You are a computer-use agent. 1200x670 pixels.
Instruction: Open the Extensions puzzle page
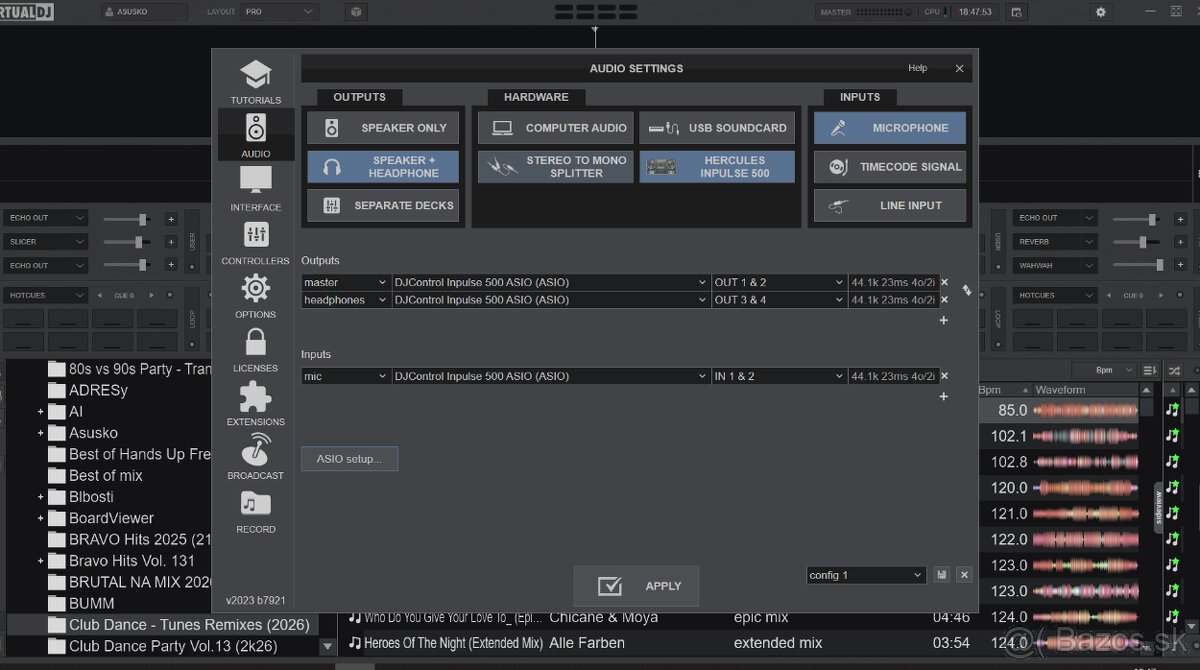[x=256, y=397]
